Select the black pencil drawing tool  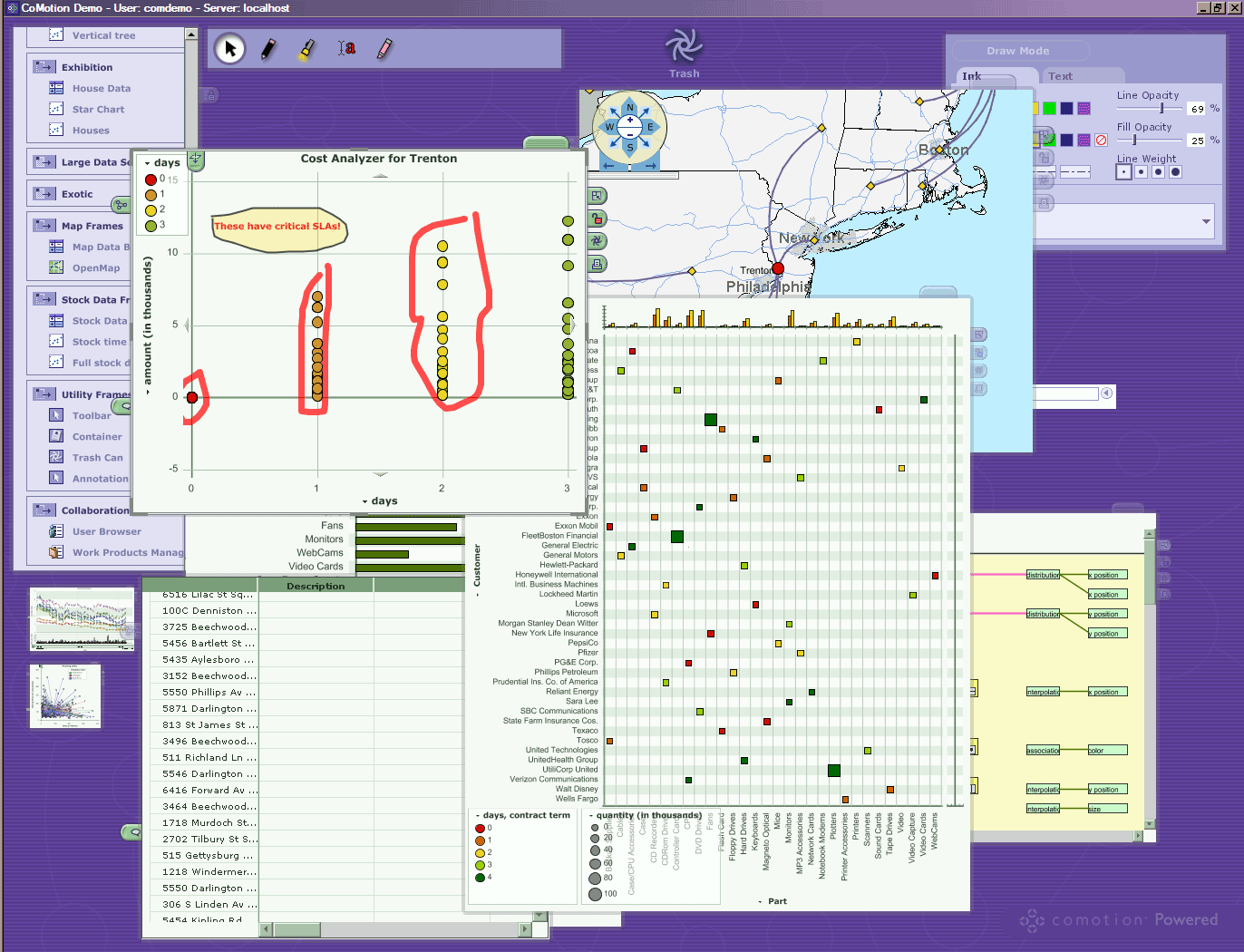(x=268, y=48)
